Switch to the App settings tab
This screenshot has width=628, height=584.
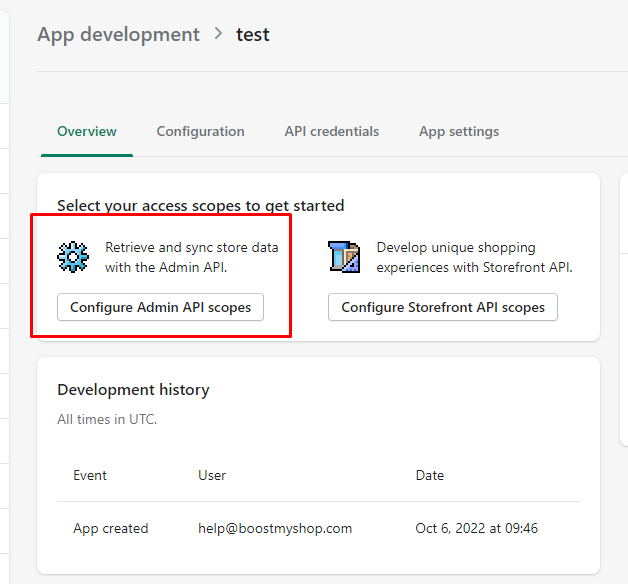459,132
